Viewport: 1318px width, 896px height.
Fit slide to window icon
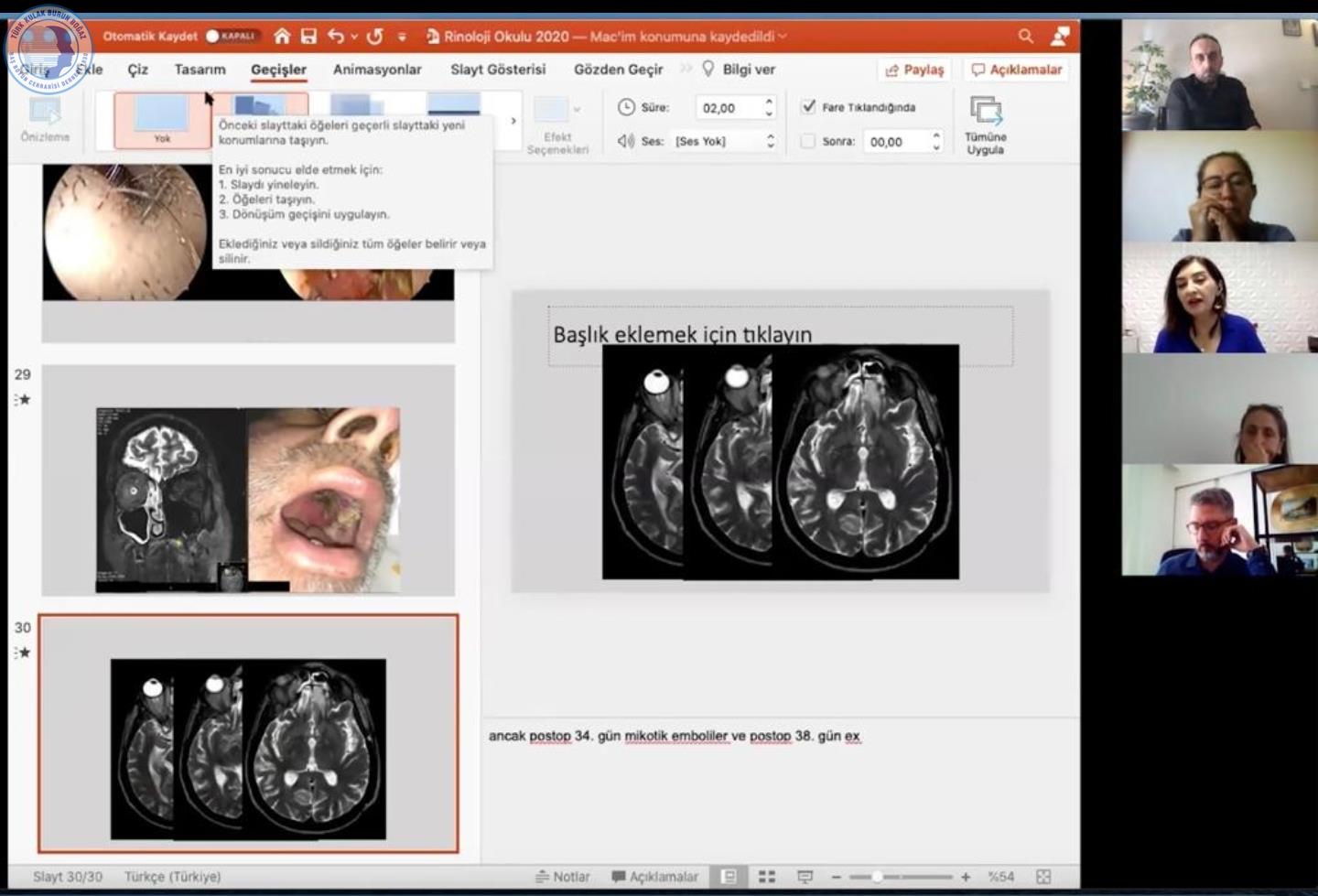point(1043,876)
